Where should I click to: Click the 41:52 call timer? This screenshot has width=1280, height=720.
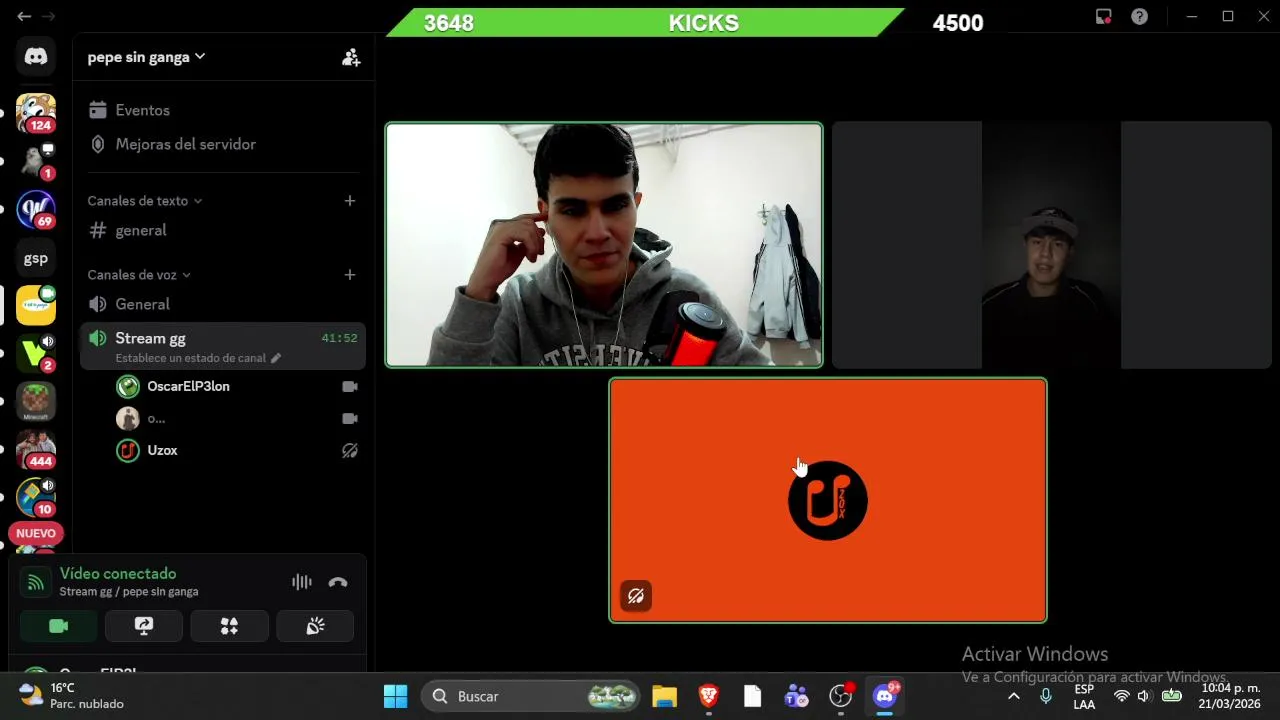tap(339, 338)
